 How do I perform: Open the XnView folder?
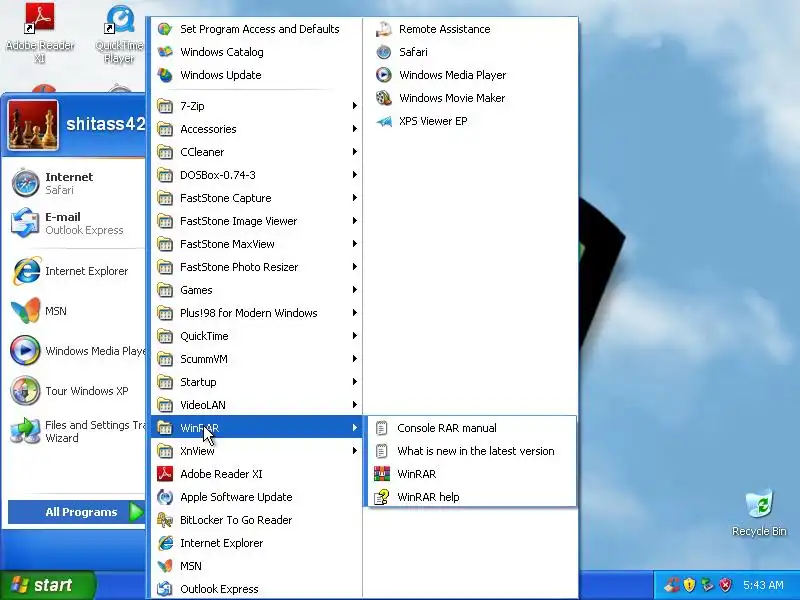pyautogui.click(x=256, y=451)
